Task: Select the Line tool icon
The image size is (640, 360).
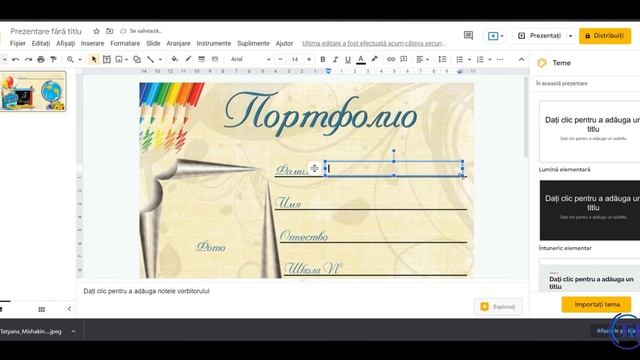Action: [150, 60]
